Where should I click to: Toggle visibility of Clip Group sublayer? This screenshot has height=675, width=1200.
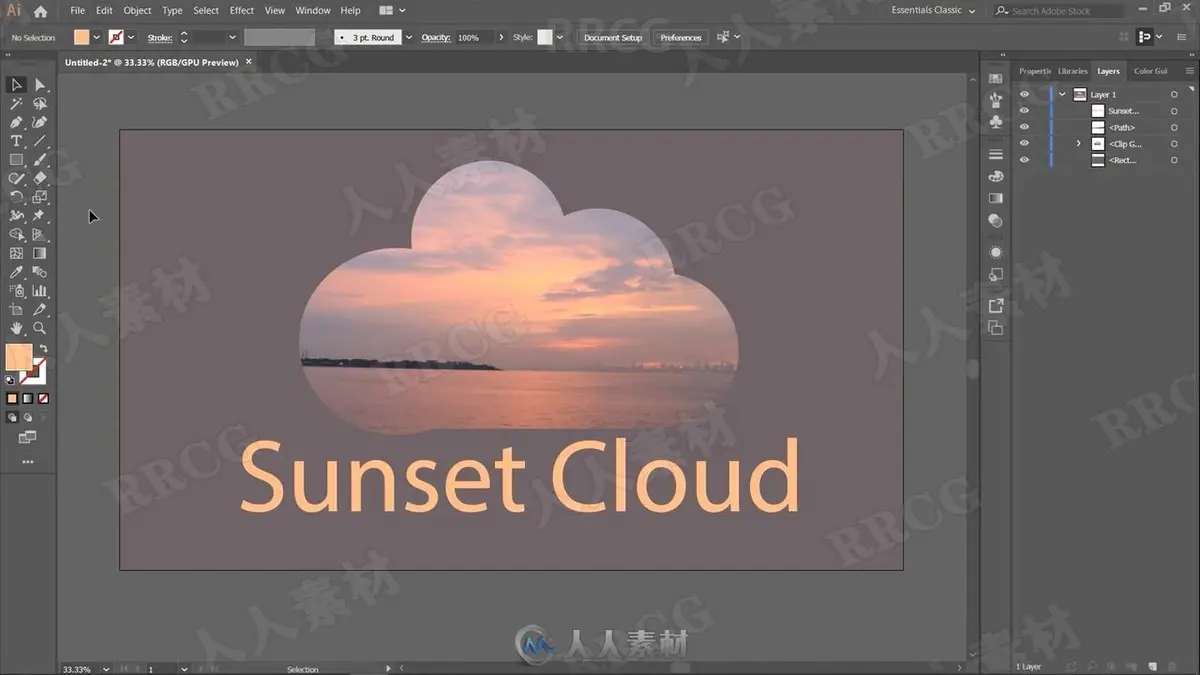pyautogui.click(x=1024, y=144)
